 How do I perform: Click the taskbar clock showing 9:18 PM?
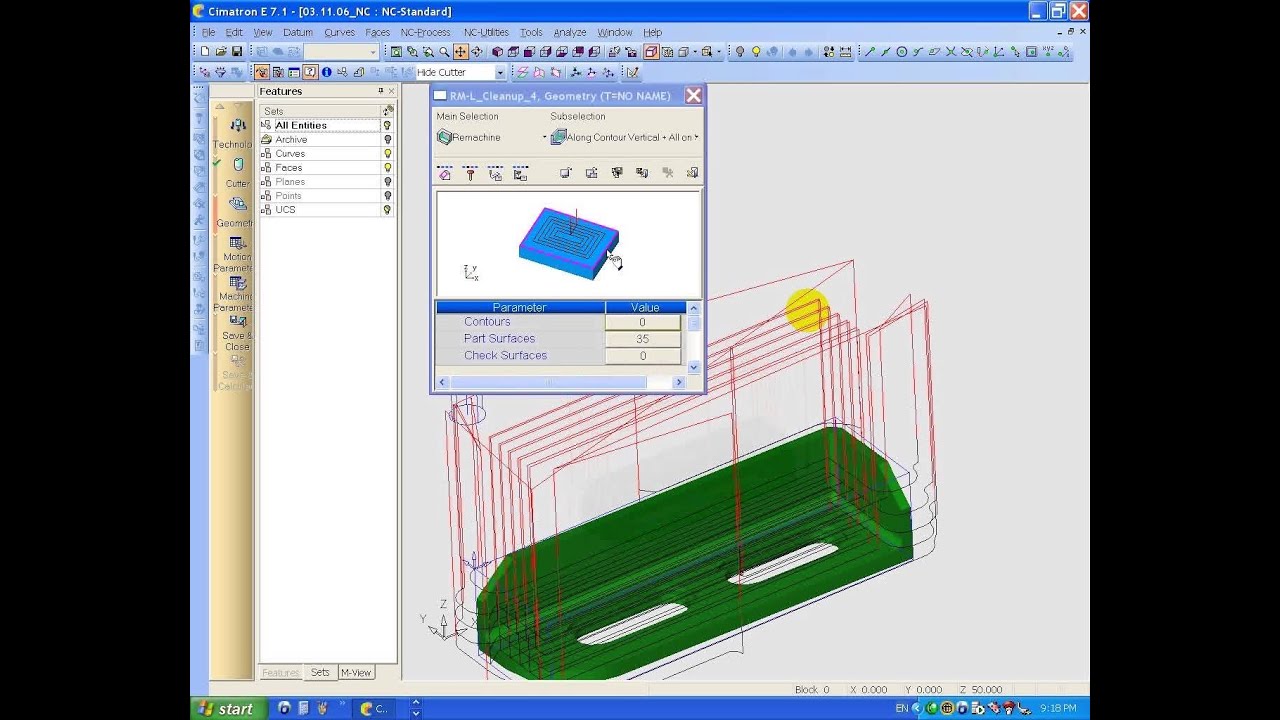click(x=1058, y=708)
